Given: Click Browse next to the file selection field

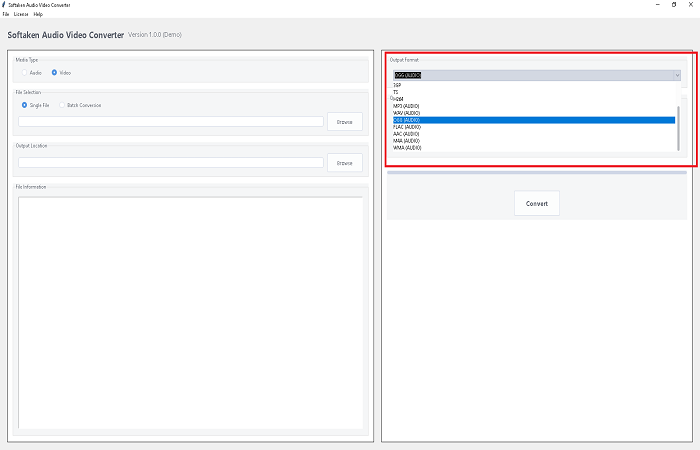Looking at the screenshot, I should (x=345, y=121).
